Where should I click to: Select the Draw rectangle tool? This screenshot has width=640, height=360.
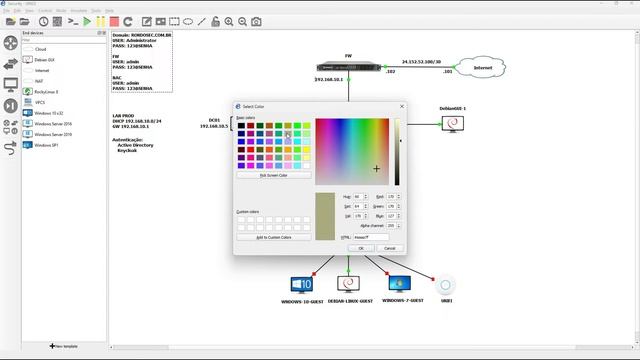coord(174,22)
